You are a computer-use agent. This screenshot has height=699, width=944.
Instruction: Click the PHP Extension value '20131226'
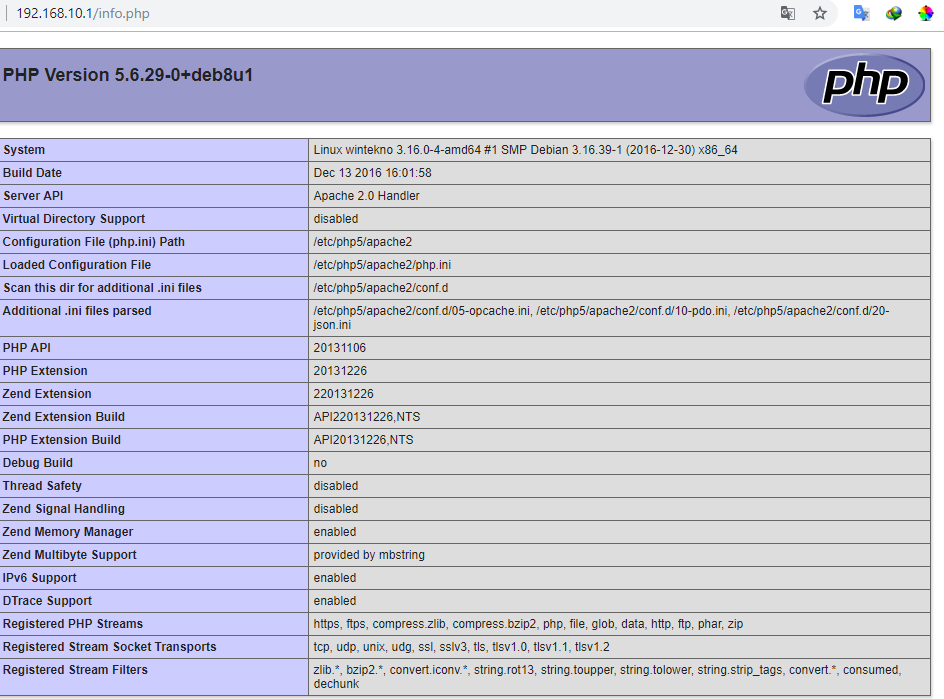tap(340, 371)
